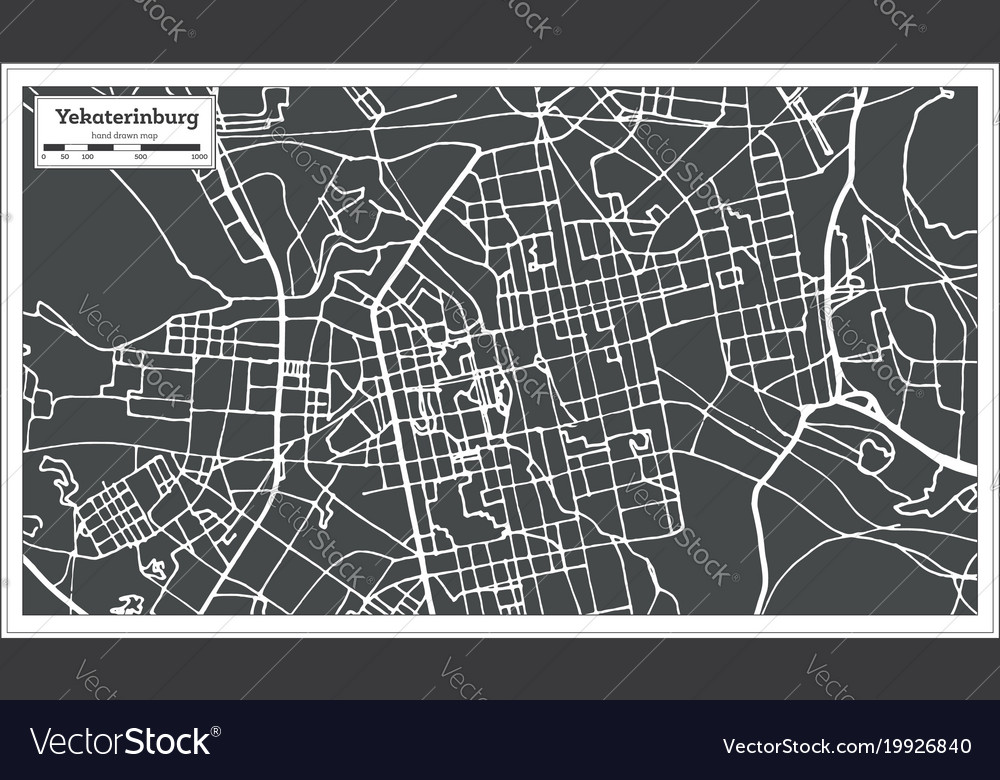
Task: Click the small white lake shape at bottom-left
Action: (126, 604)
